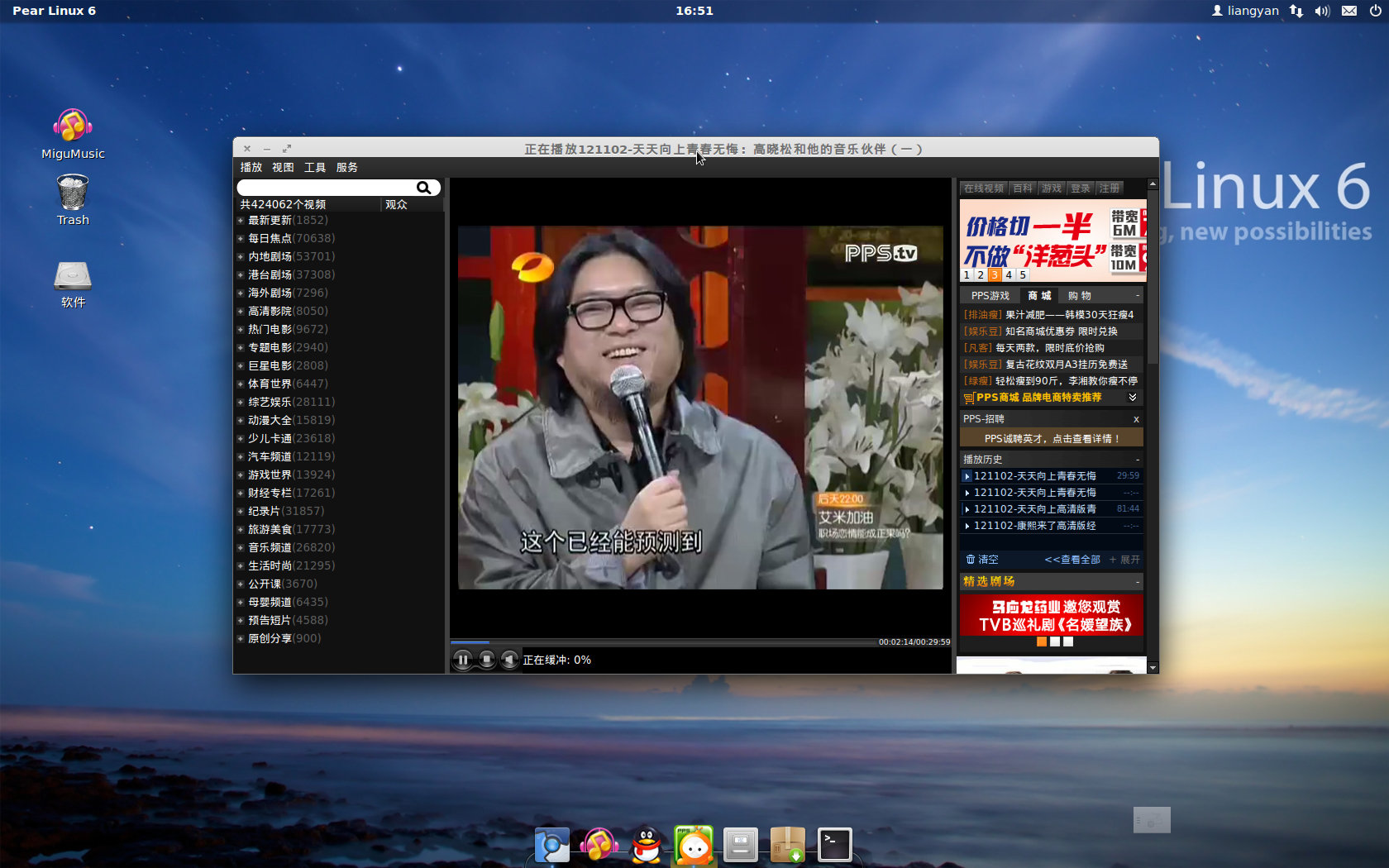Click the 观众 column header
Viewport: 1389px width, 868px height.
click(396, 204)
